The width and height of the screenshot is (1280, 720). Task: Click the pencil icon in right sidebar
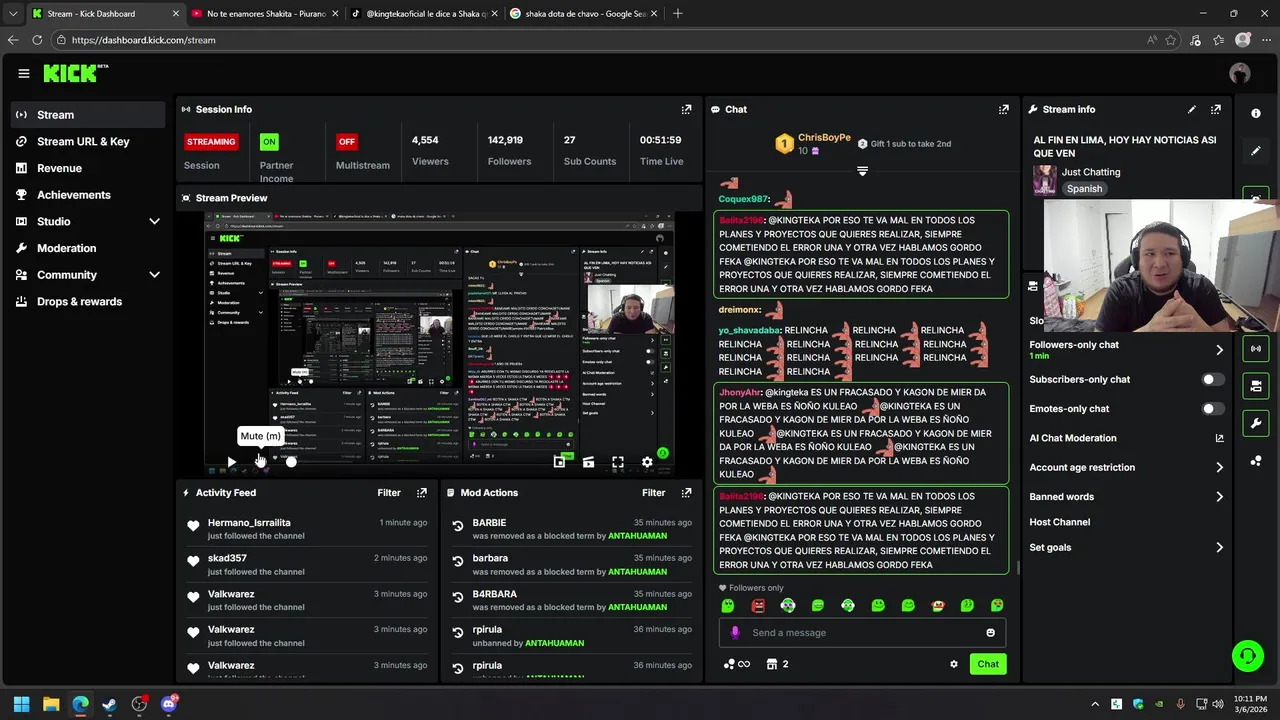(x=1256, y=151)
